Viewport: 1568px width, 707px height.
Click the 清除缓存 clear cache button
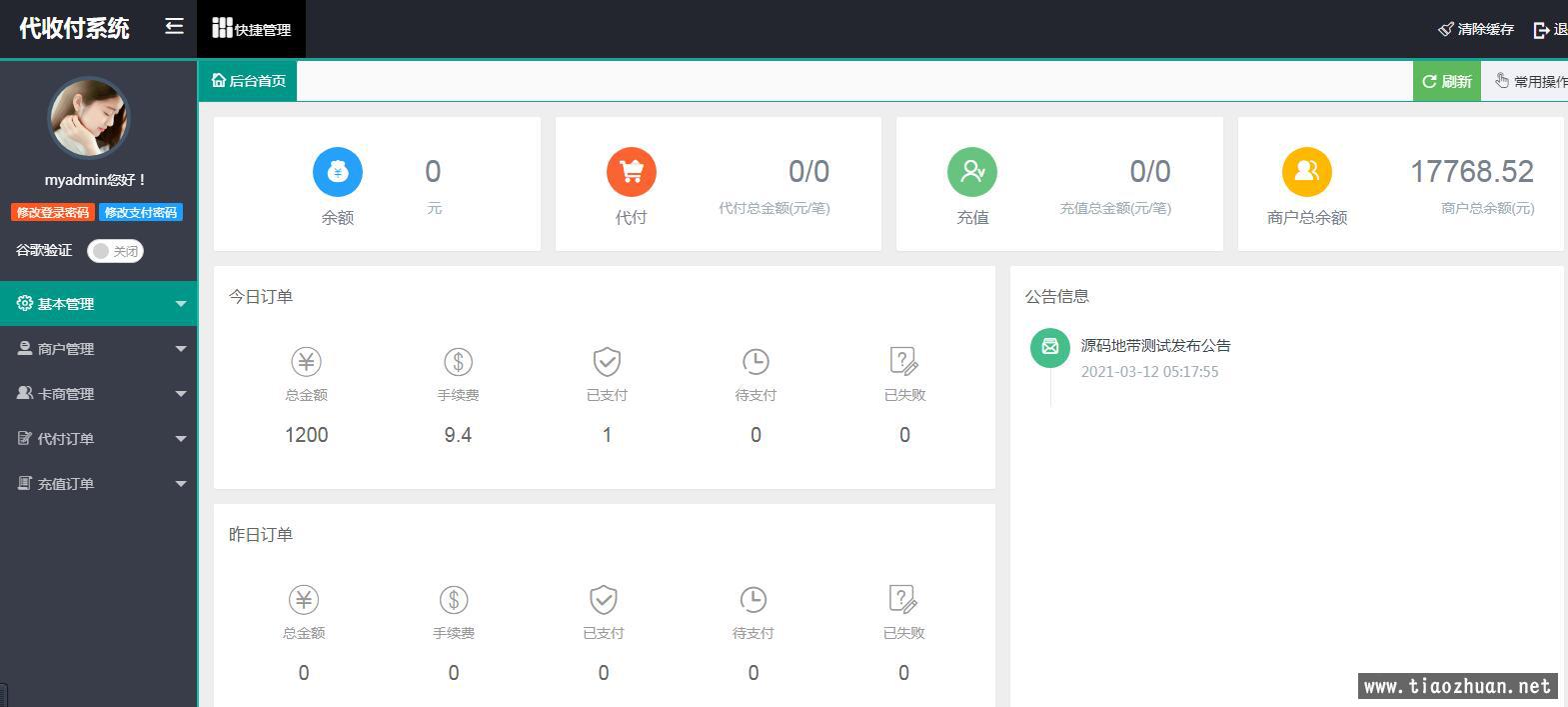(1476, 29)
